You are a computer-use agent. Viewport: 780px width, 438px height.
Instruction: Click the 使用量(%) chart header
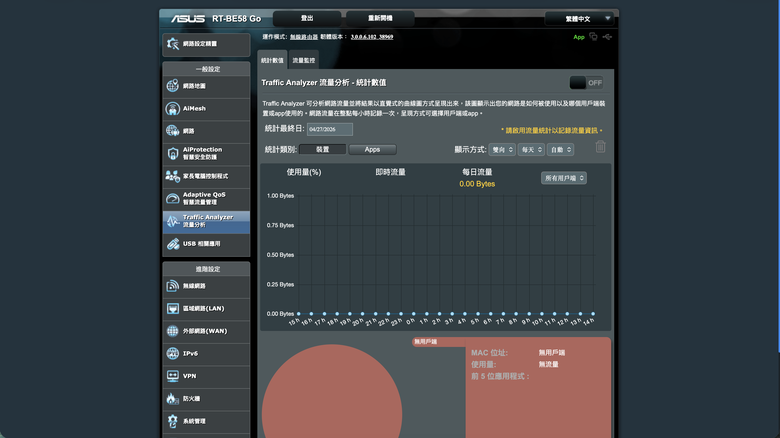coord(304,172)
